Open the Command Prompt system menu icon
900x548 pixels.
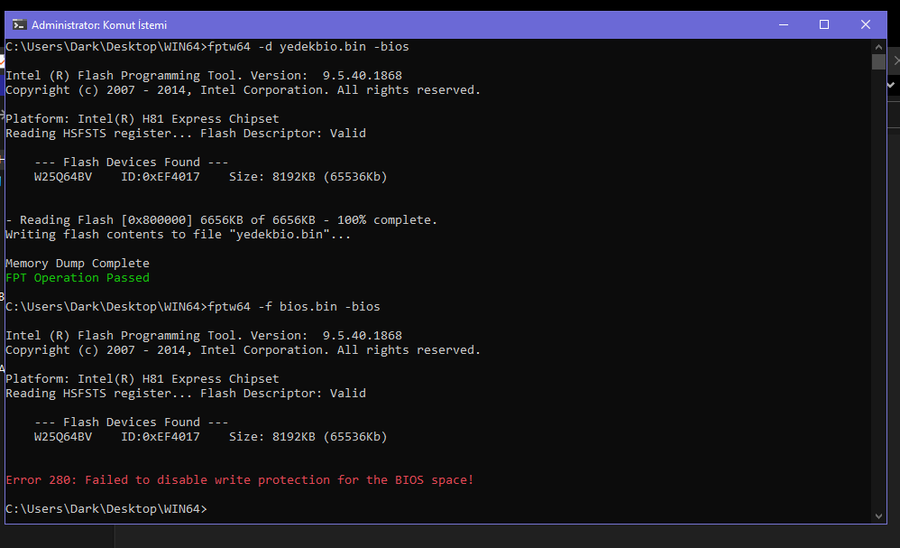pos(20,25)
